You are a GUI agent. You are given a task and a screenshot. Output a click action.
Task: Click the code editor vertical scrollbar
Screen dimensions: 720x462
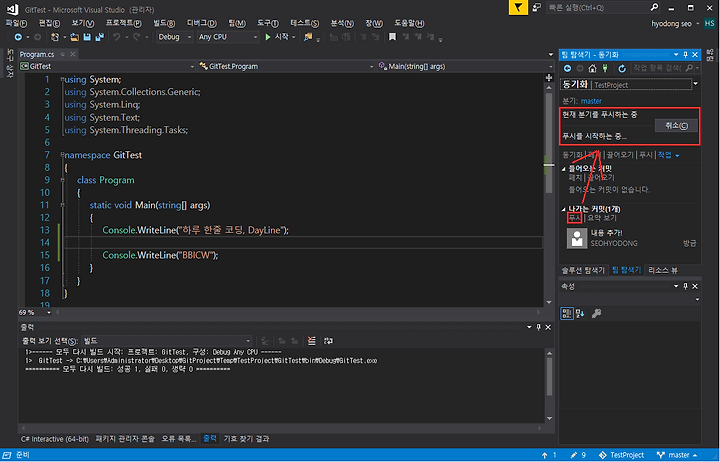tap(549, 195)
